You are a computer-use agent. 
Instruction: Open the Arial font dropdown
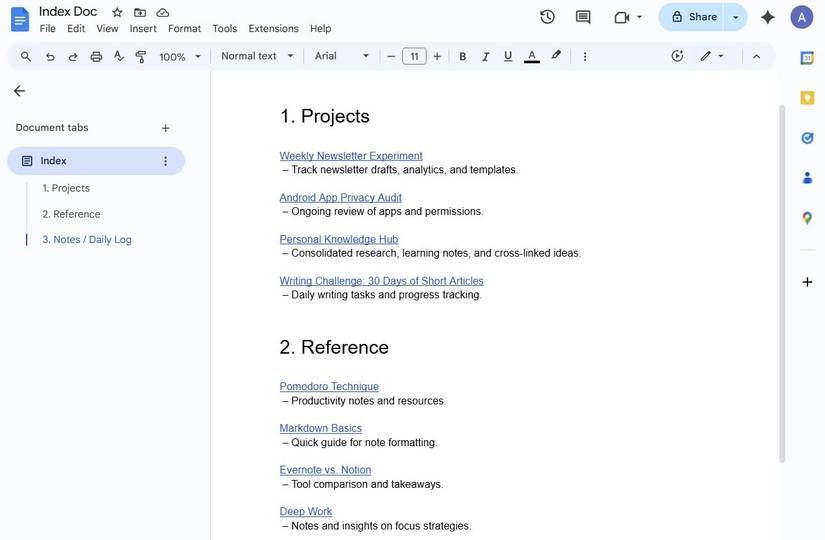342,56
